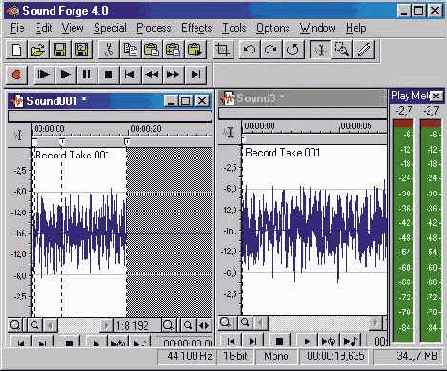This screenshot has height=371, width=447.
Task: Click the Crop tool icon
Action: pos(222,50)
